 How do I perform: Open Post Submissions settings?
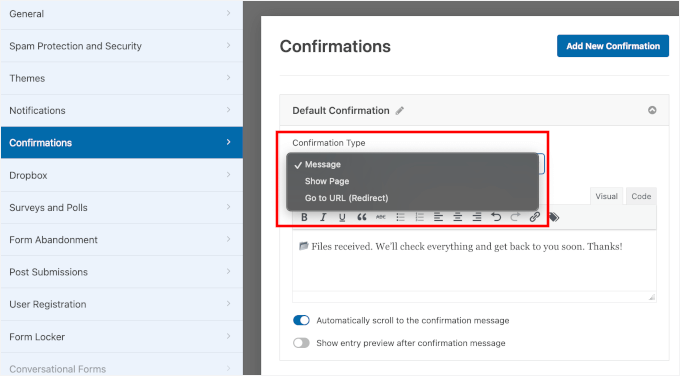(x=122, y=272)
